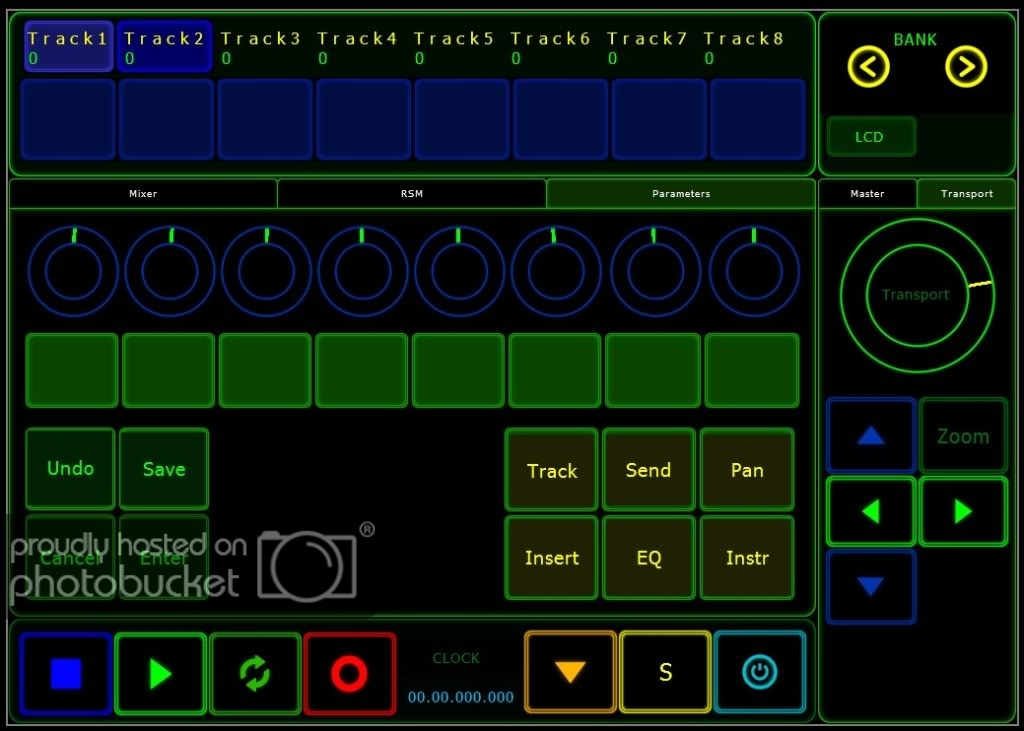1024x731 pixels.
Task: Click the fifth green pad below the knobs
Action: pyautogui.click(x=458, y=370)
